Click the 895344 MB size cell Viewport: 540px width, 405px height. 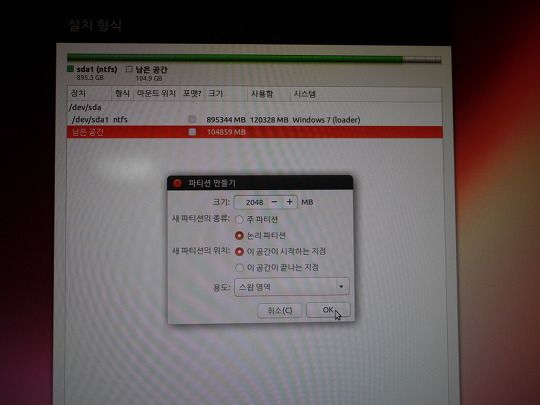(226, 120)
